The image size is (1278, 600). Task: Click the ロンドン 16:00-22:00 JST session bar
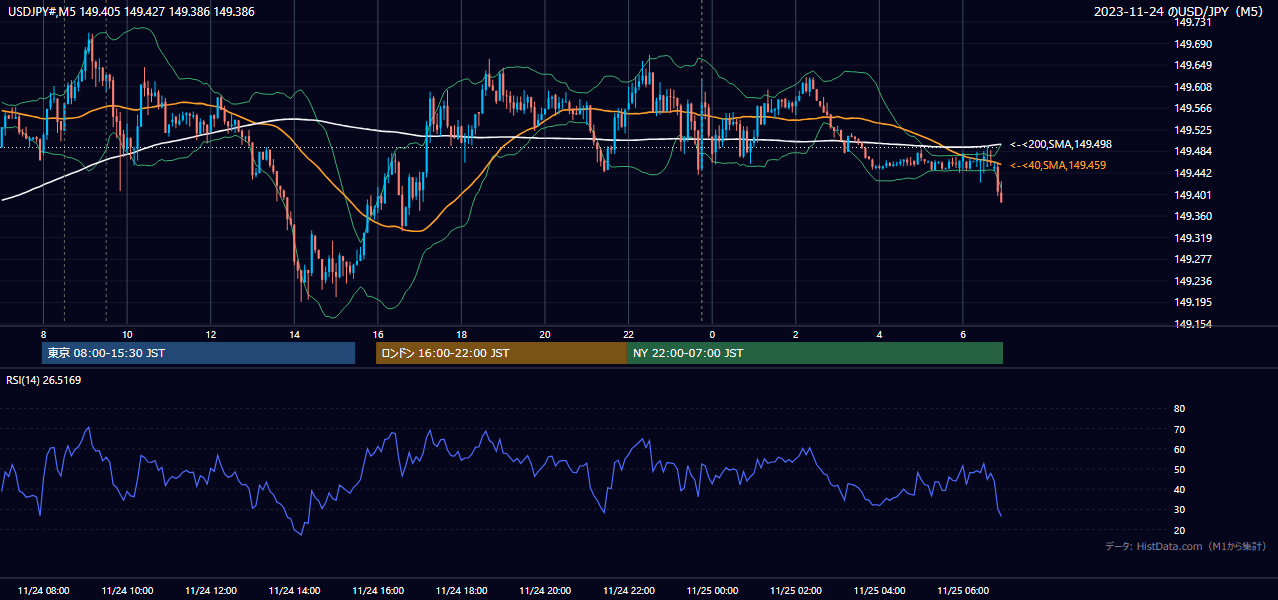pyautogui.click(x=501, y=353)
